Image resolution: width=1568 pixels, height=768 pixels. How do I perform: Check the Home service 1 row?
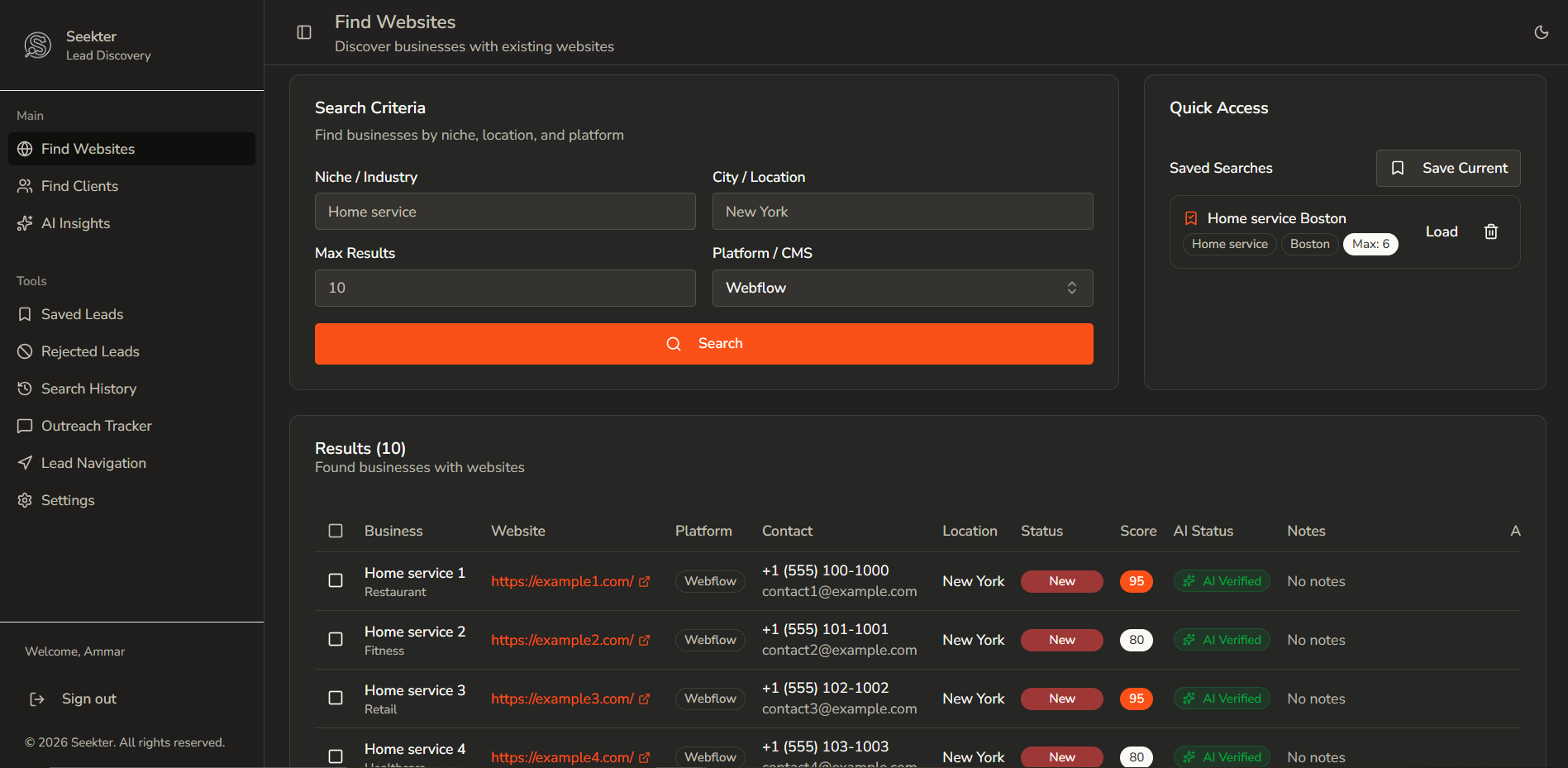(335, 581)
